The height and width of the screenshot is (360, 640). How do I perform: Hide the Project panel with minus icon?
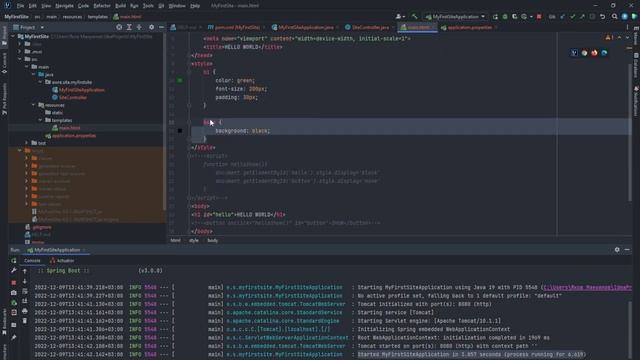coord(161,27)
